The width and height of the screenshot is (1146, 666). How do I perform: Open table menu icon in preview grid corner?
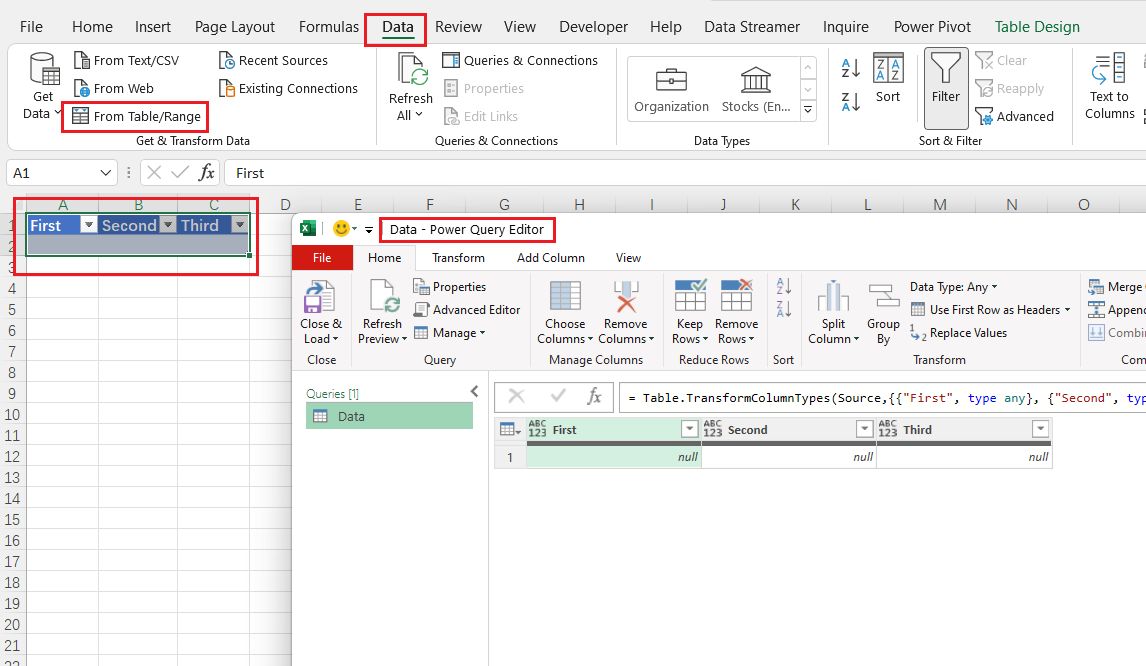tap(510, 430)
